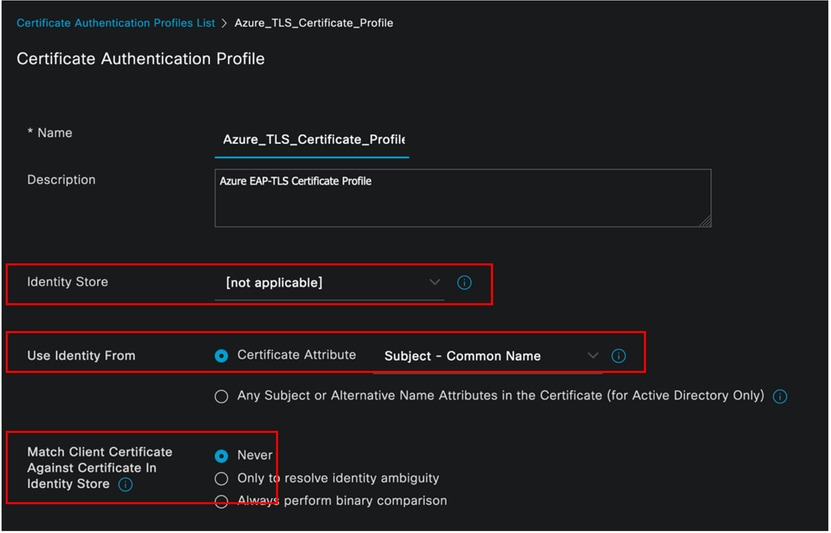This screenshot has height=533, width=831.
Task: Select Only to resolve identity ambiguity radio
Action: (221, 479)
